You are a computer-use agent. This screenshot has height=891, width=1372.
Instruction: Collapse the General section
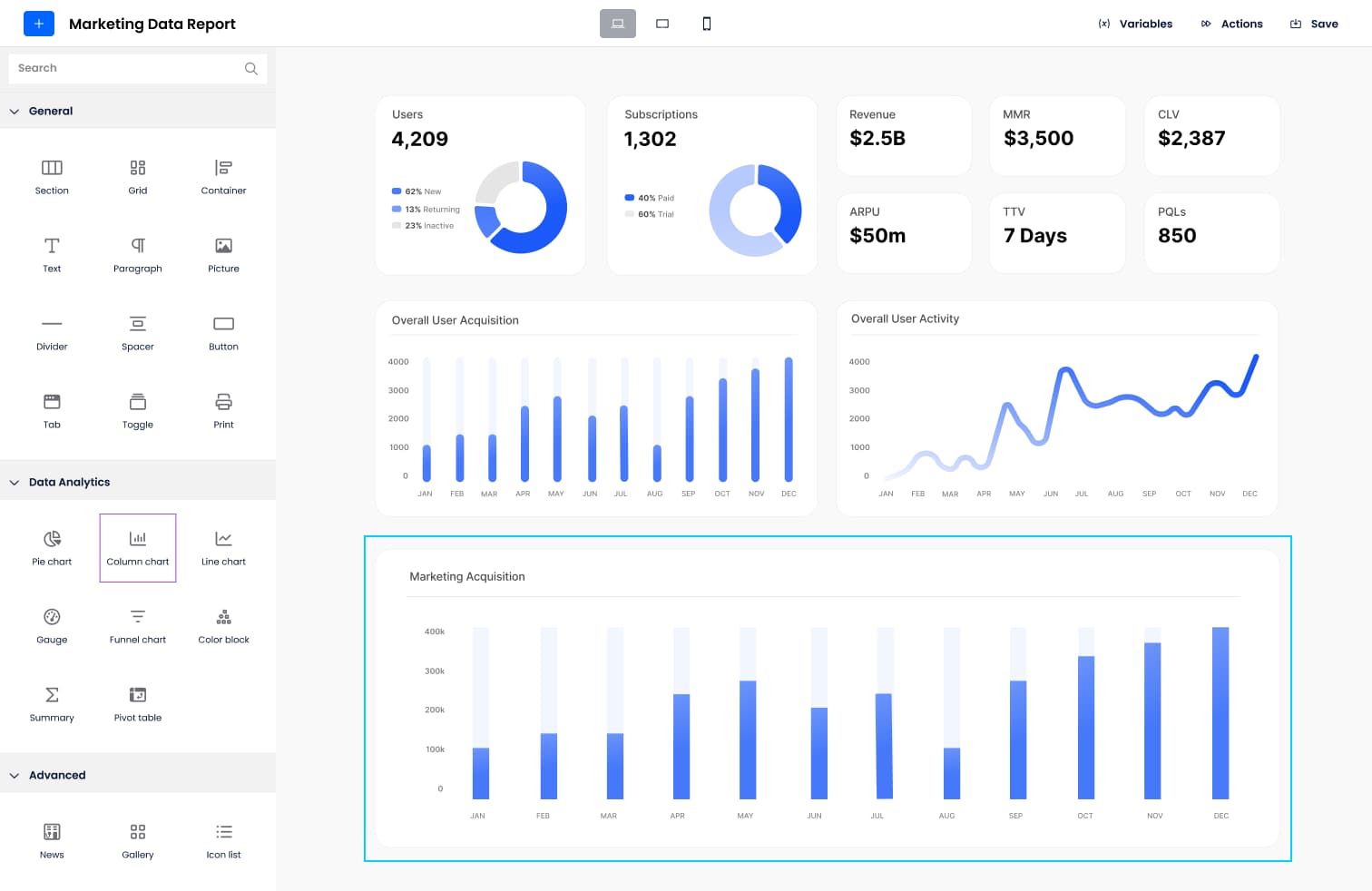coord(50,110)
